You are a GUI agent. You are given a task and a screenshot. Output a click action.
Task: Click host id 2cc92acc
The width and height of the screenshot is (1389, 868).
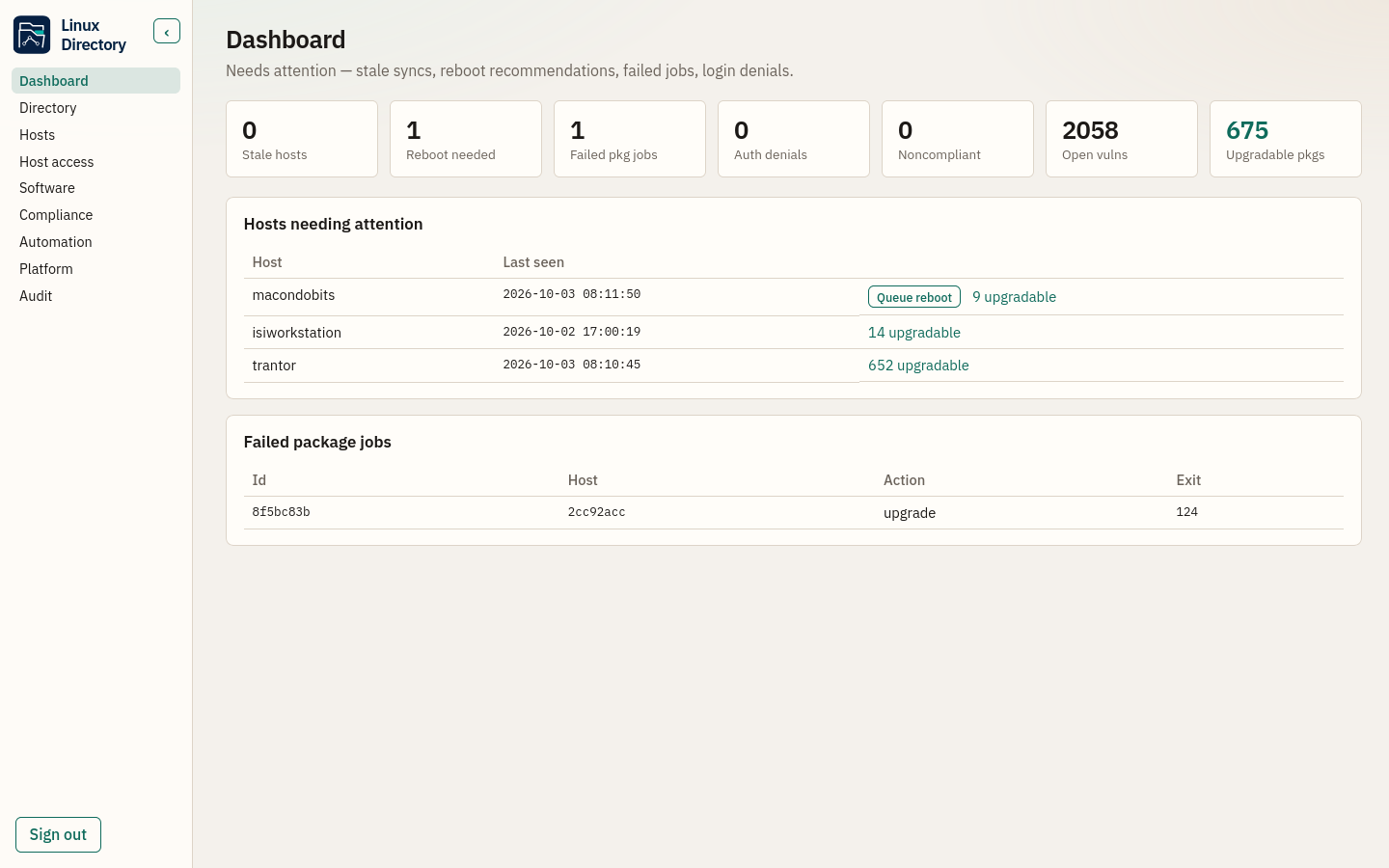point(596,512)
